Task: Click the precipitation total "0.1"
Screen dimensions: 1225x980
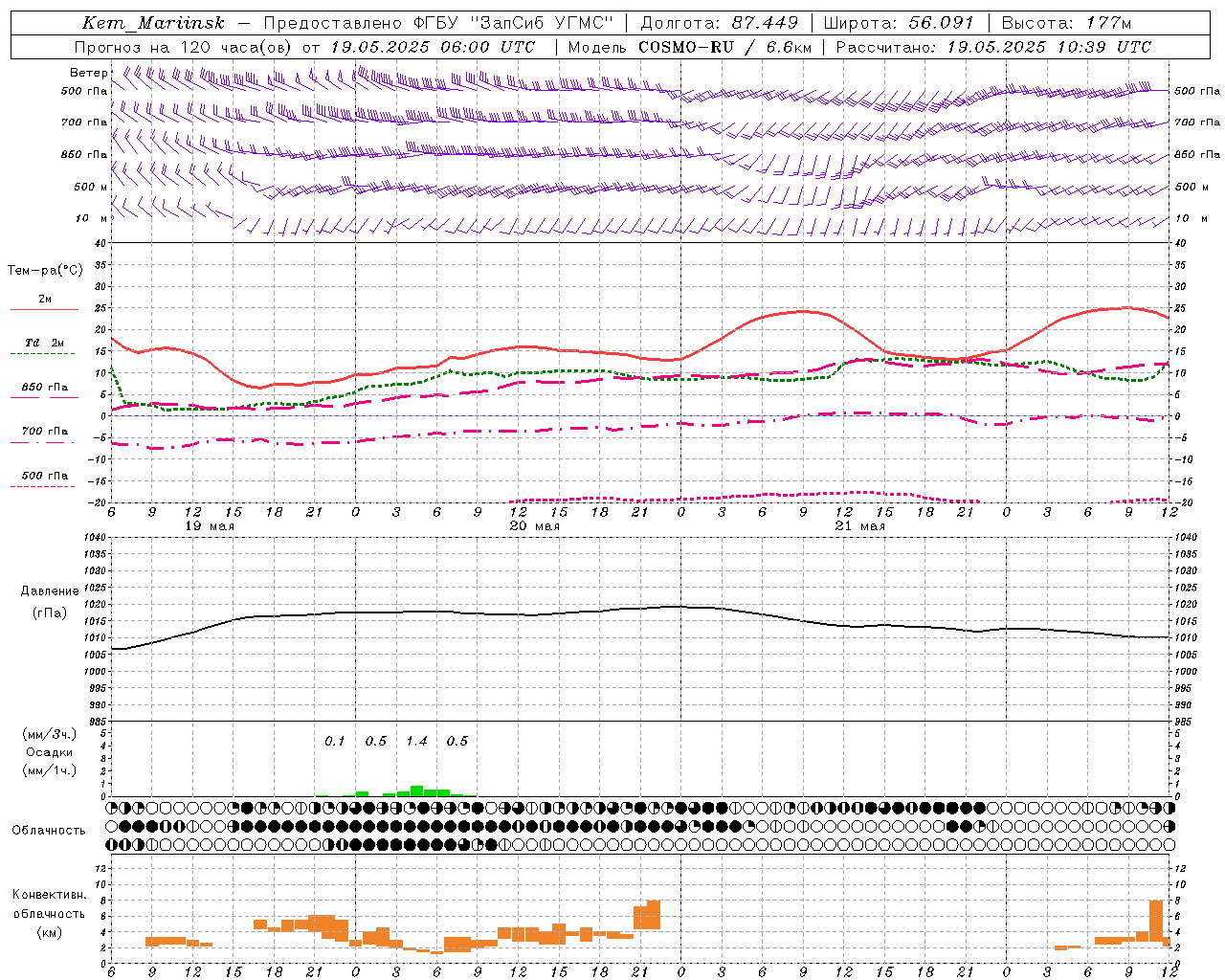Action: pyautogui.click(x=334, y=742)
